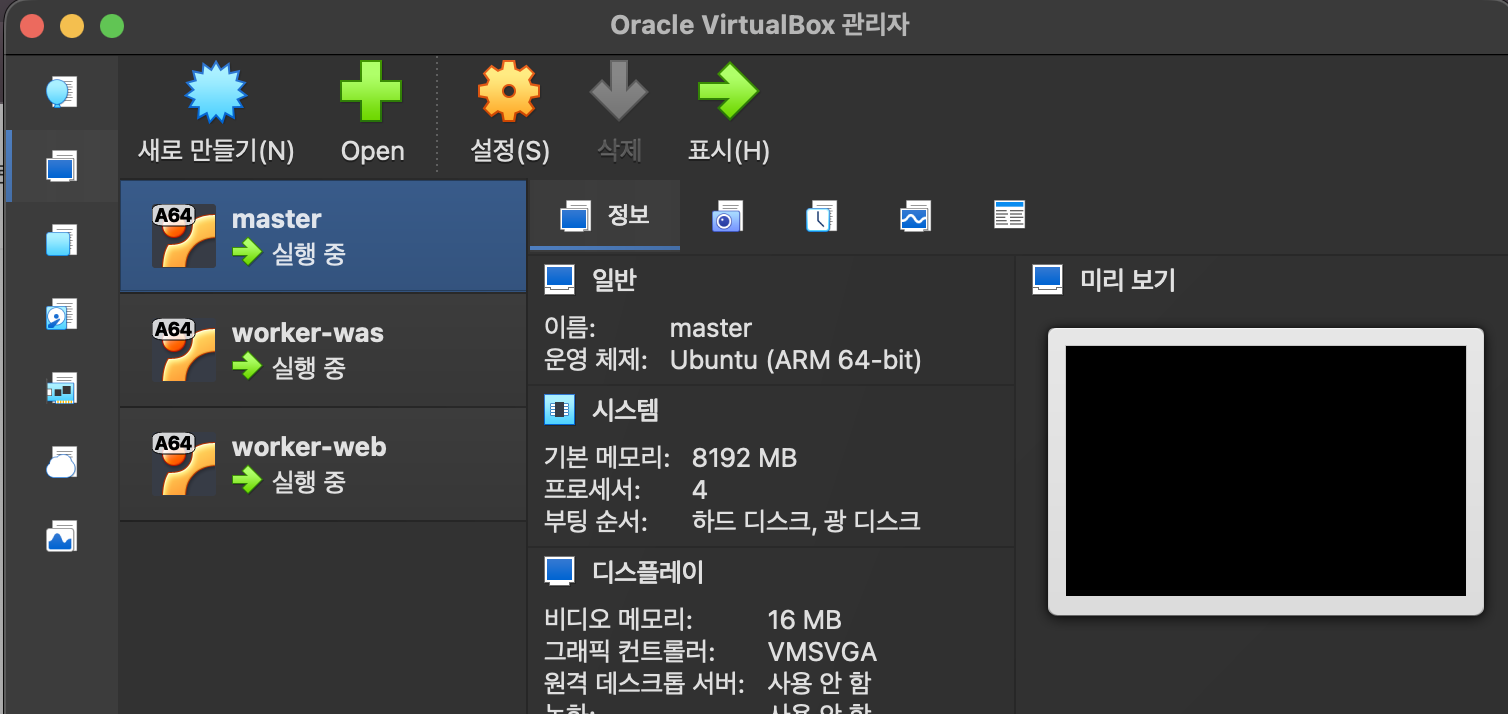Open the Media manager disk icon
Screen dimensions: 1508x714
coord(61,314)
